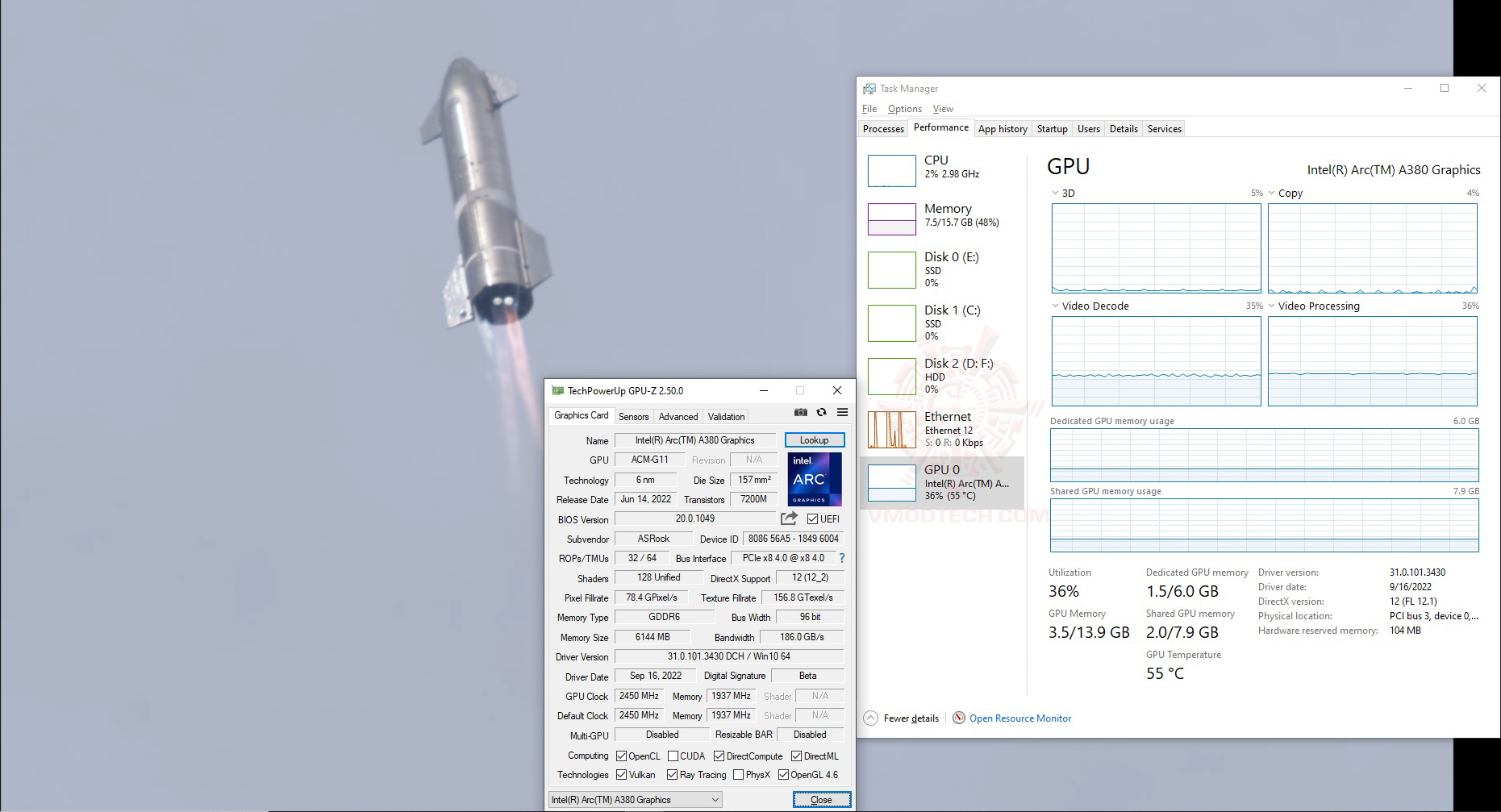Click the Close button in GPU-Z
Image resolution: width=1501 pixels, height=812 pixels.
point(822,800)
